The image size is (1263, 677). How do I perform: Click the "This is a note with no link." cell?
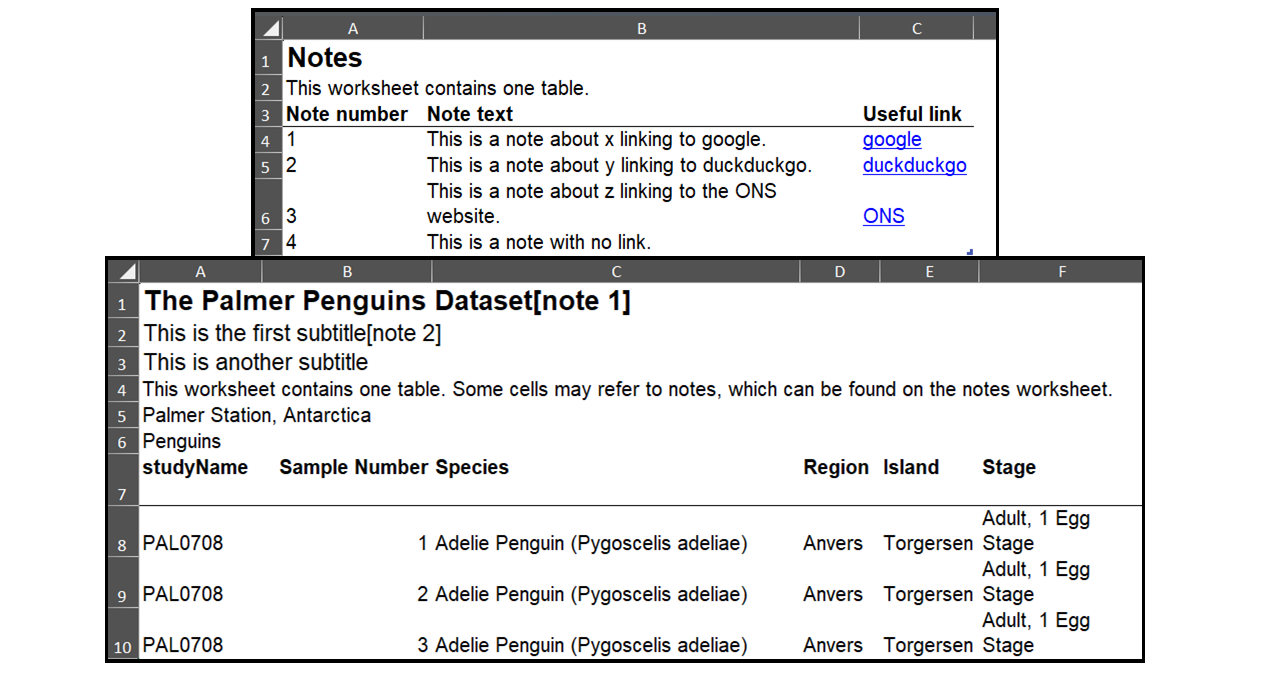[x=538, y=242]
